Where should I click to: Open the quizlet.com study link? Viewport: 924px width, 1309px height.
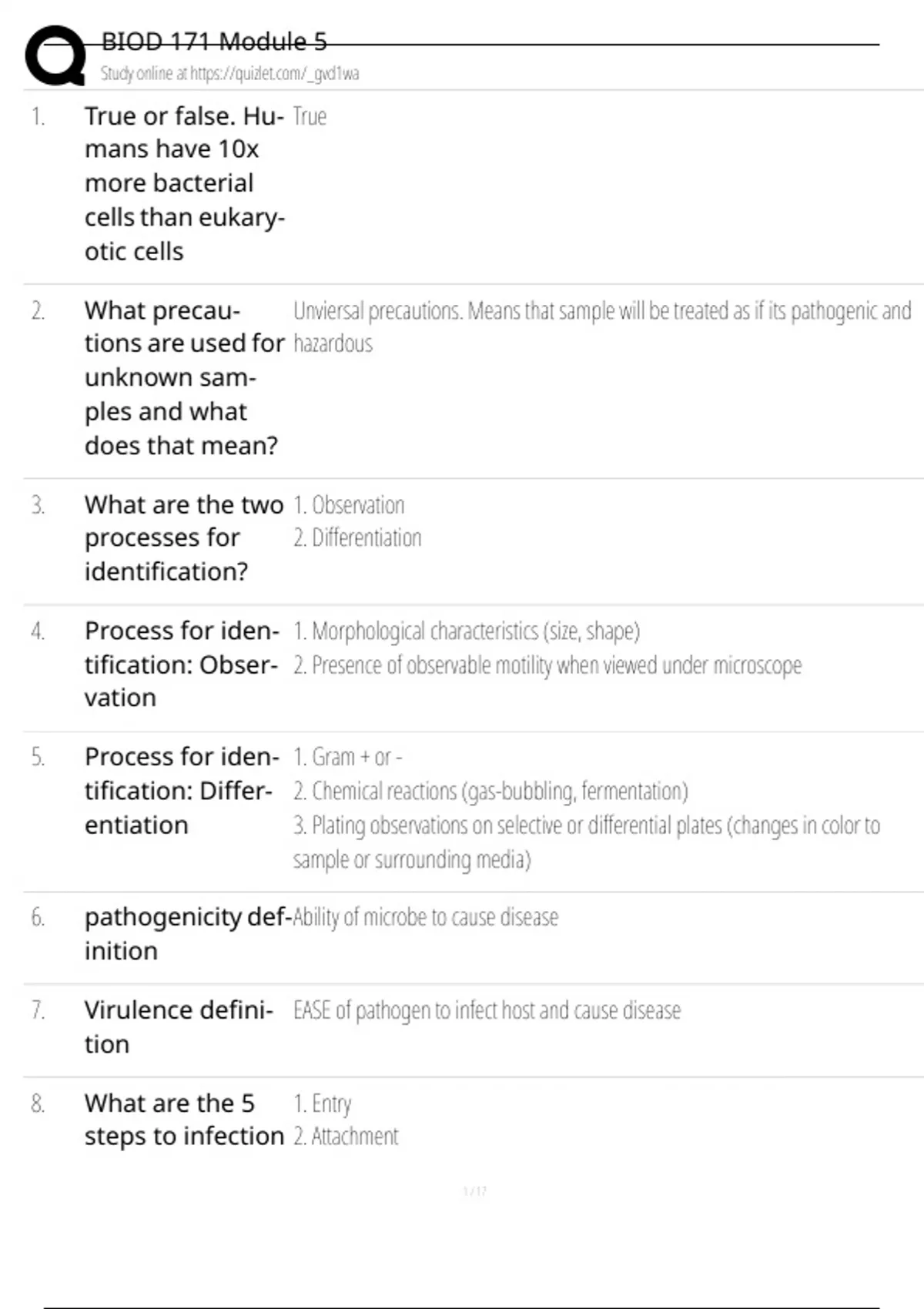(229, 74)
